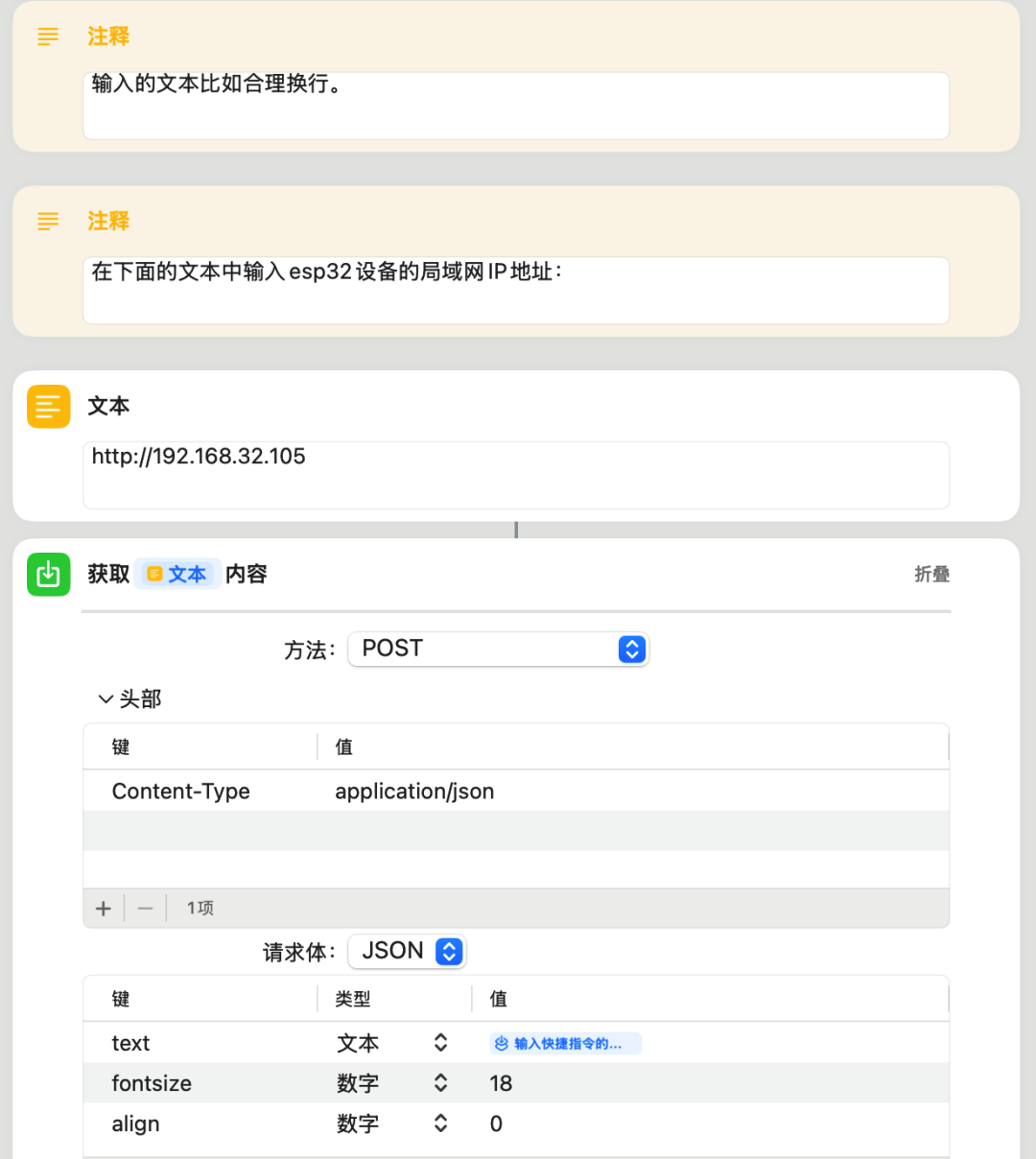Change type of text key via stepper
Image resolution: width=1036 pixels, height=1159 pixels.
tap(440, 1043)
